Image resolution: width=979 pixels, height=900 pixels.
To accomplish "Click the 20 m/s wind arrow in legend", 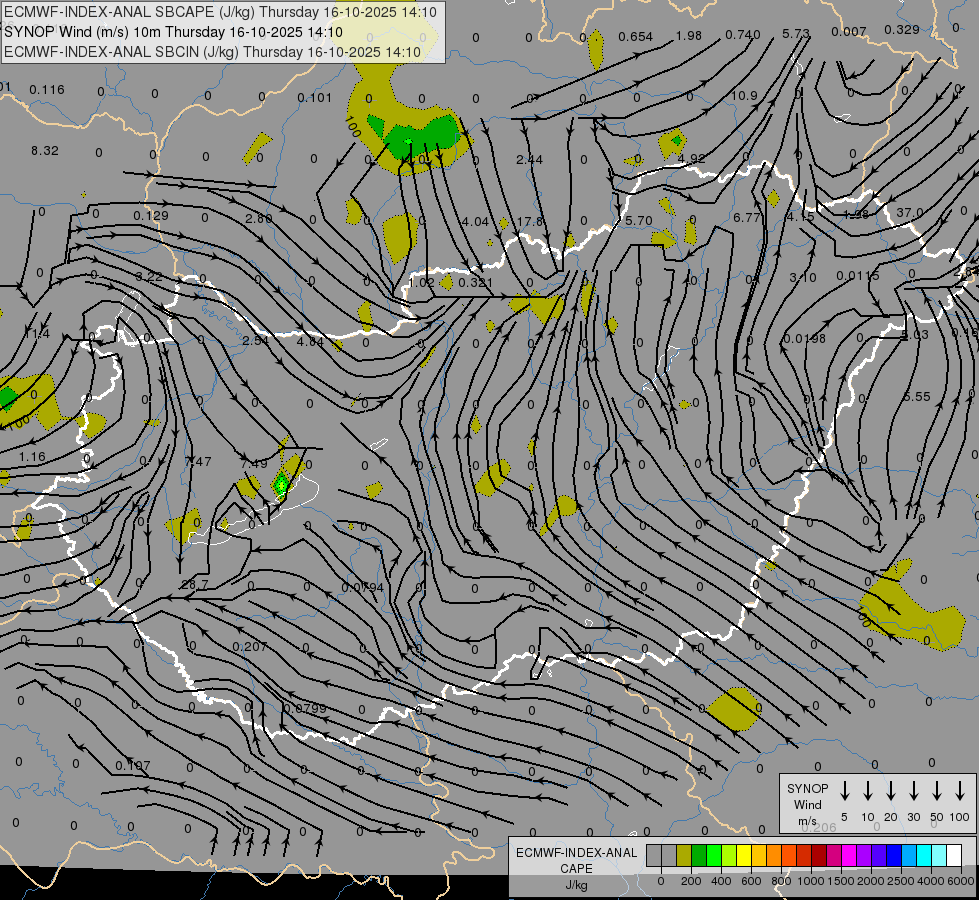I will coord(891,791).
